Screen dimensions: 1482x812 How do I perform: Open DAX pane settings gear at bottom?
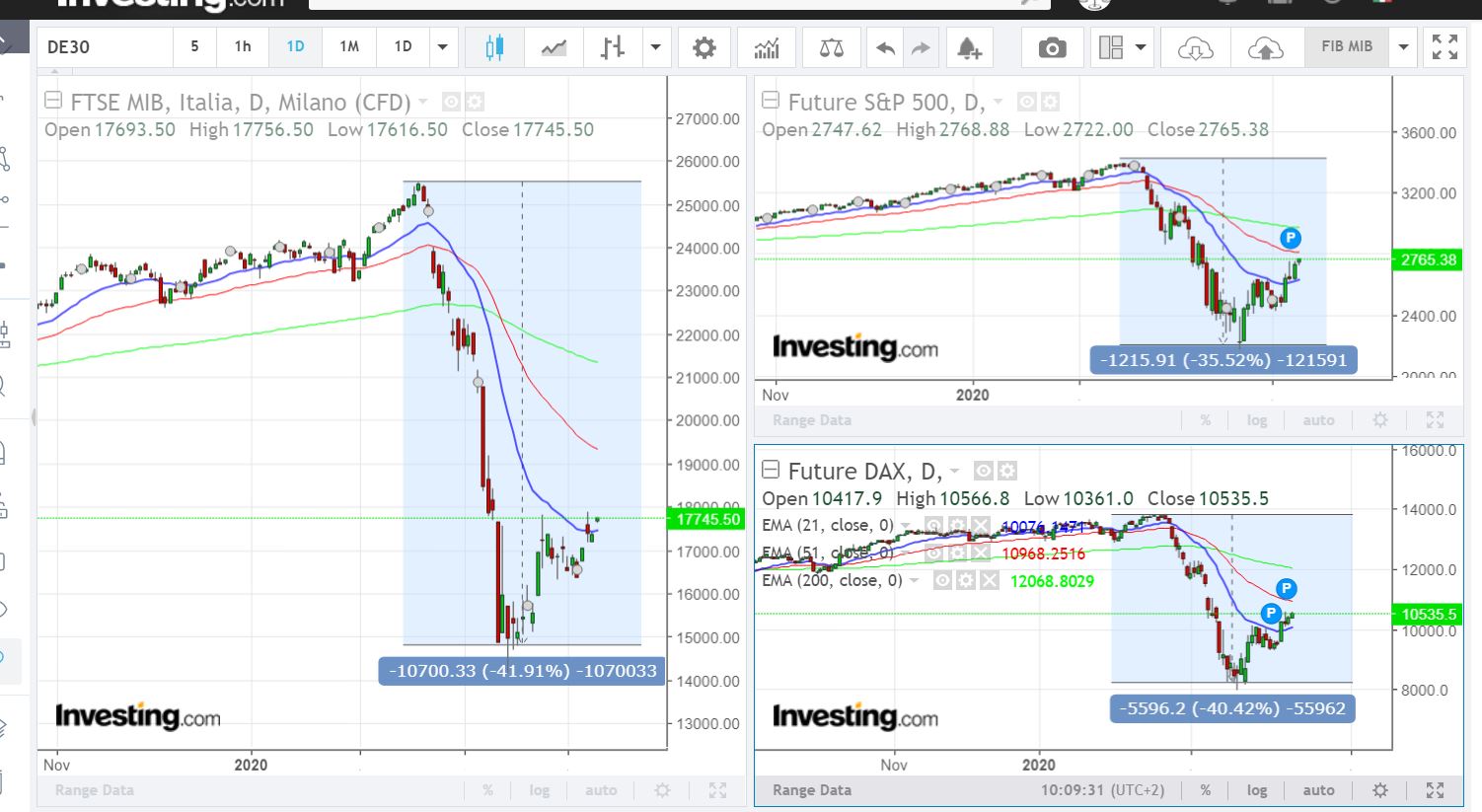pos(1380,790)
